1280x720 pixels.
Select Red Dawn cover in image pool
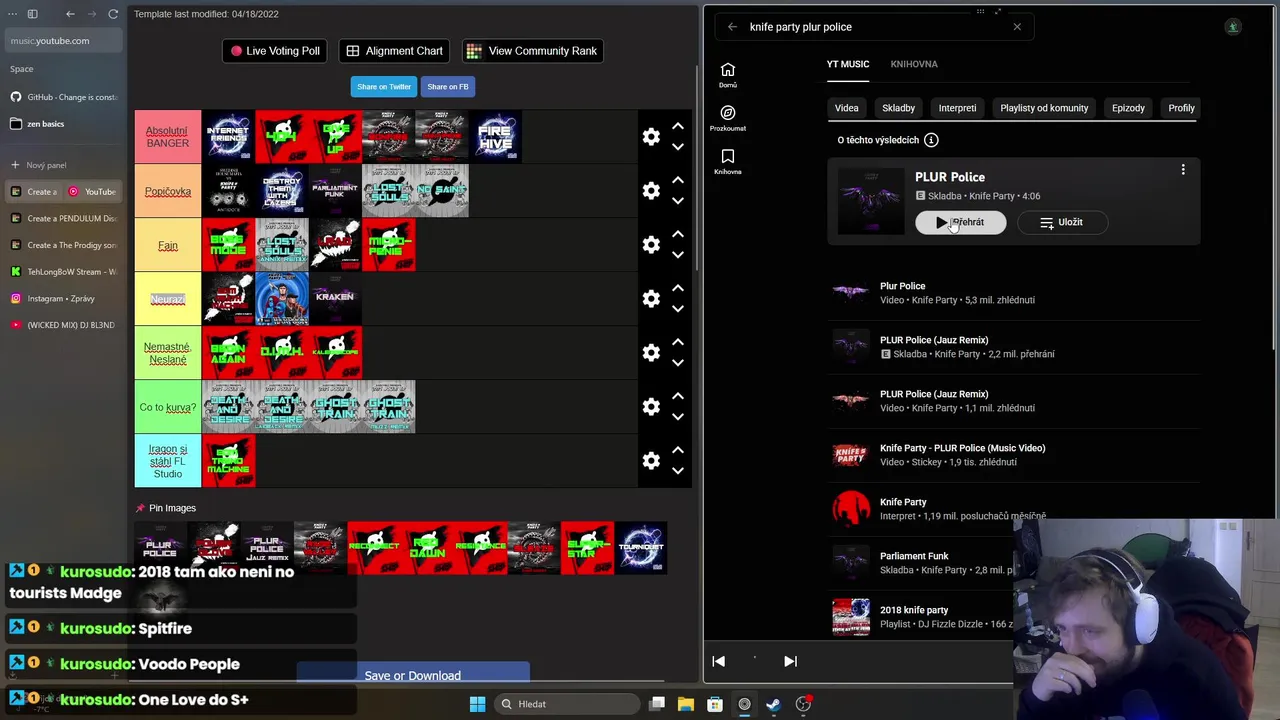[427, 547]
